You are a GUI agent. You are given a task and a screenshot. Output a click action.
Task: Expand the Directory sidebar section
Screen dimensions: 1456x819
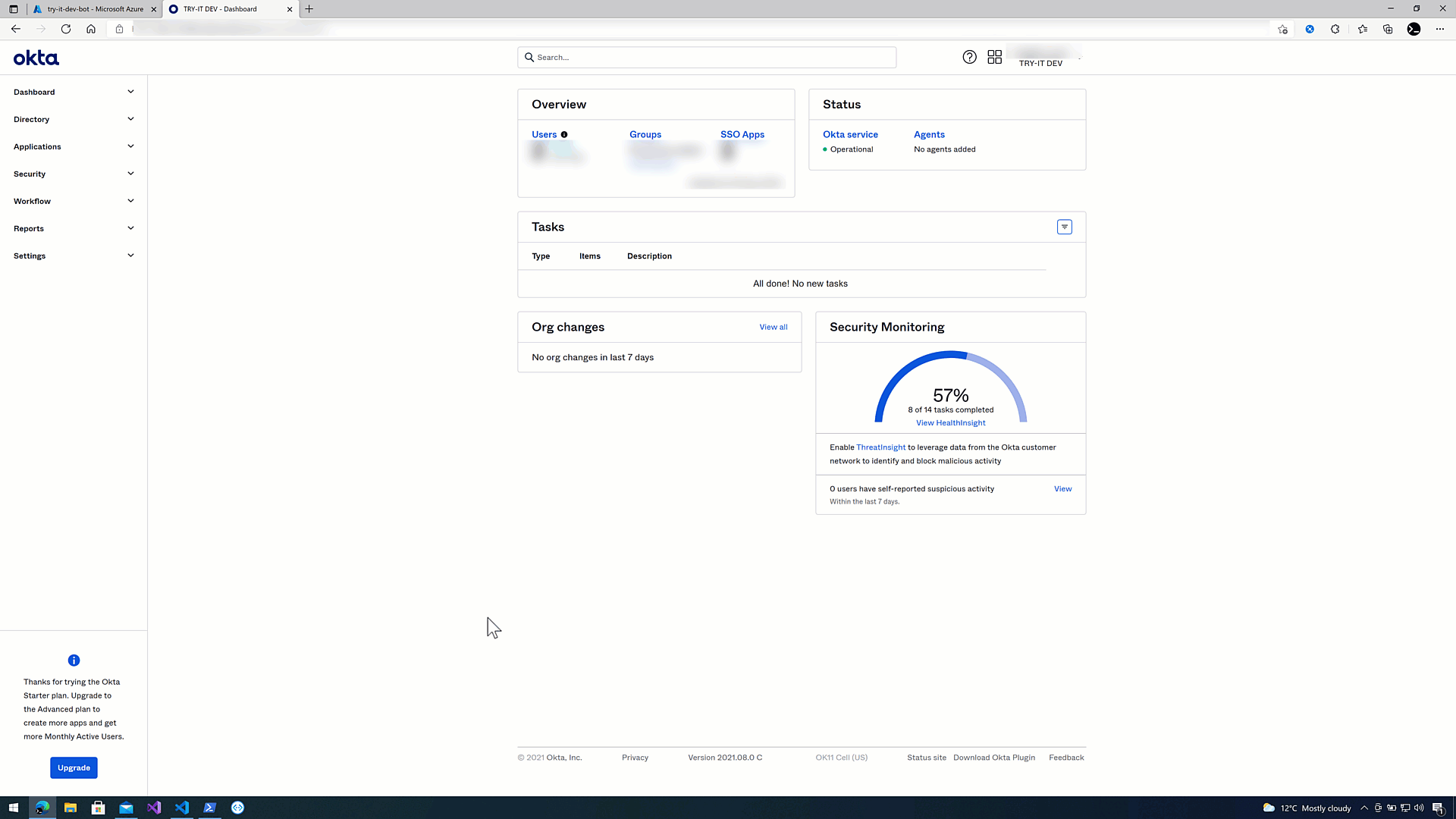(74, 119)
